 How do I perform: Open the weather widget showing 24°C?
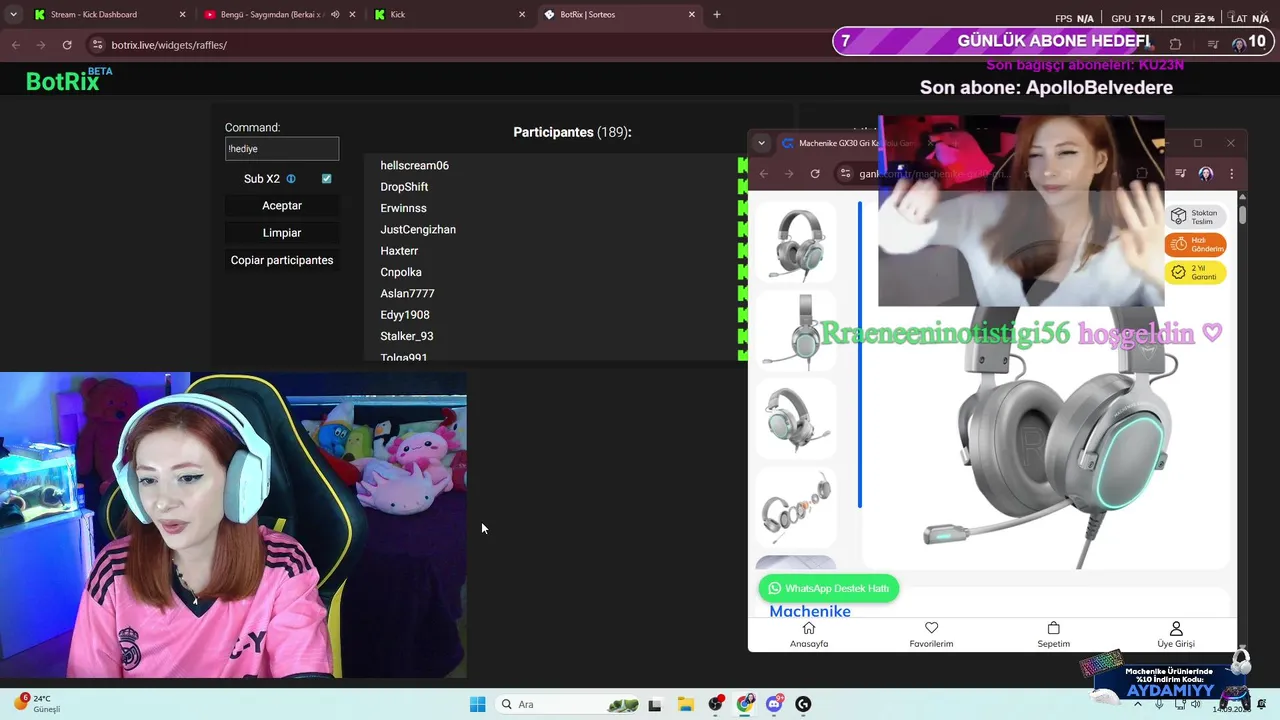37,703
